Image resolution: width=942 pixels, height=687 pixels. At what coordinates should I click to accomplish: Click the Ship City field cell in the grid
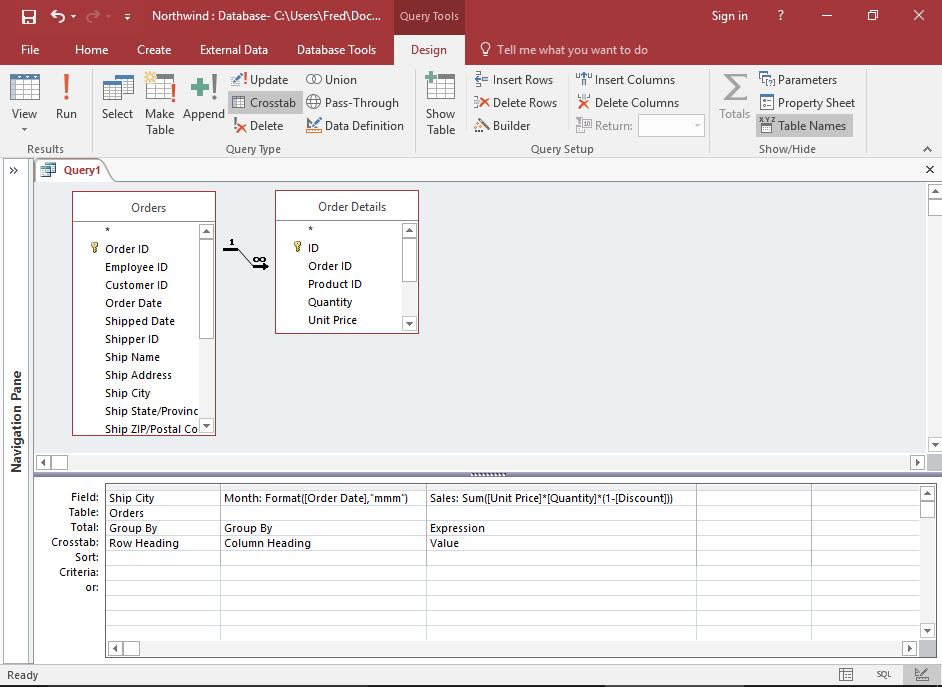pyautogui.click(x=163, y=498)
